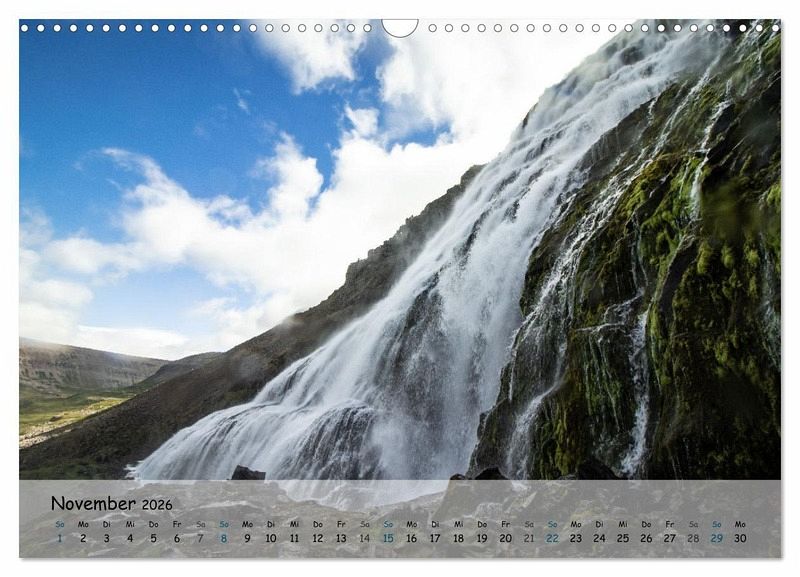
Task: Select date 23 in calendar strip
Action: 576,538
